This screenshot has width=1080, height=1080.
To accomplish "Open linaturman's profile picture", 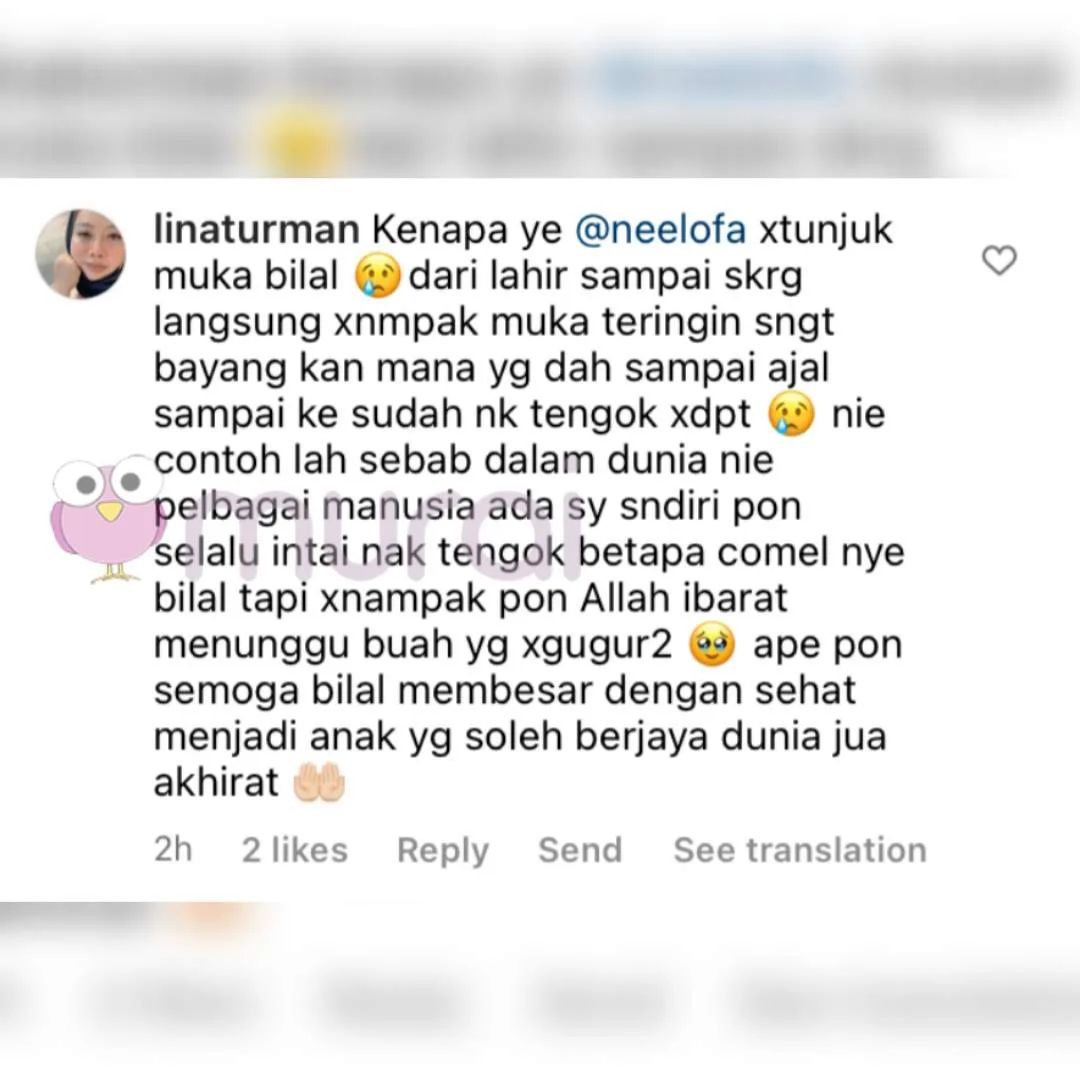I will [81, 253].
